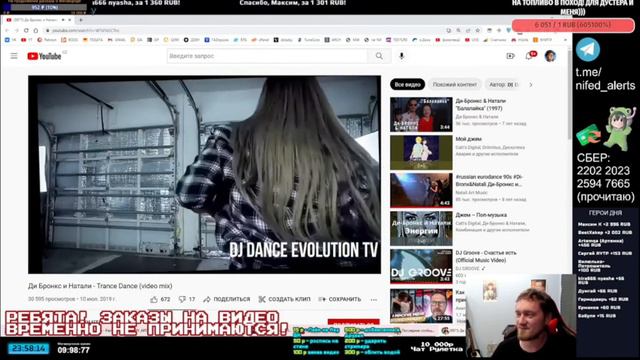Open 'Джем – Поп-музыка' title link

tap(481, 215)
